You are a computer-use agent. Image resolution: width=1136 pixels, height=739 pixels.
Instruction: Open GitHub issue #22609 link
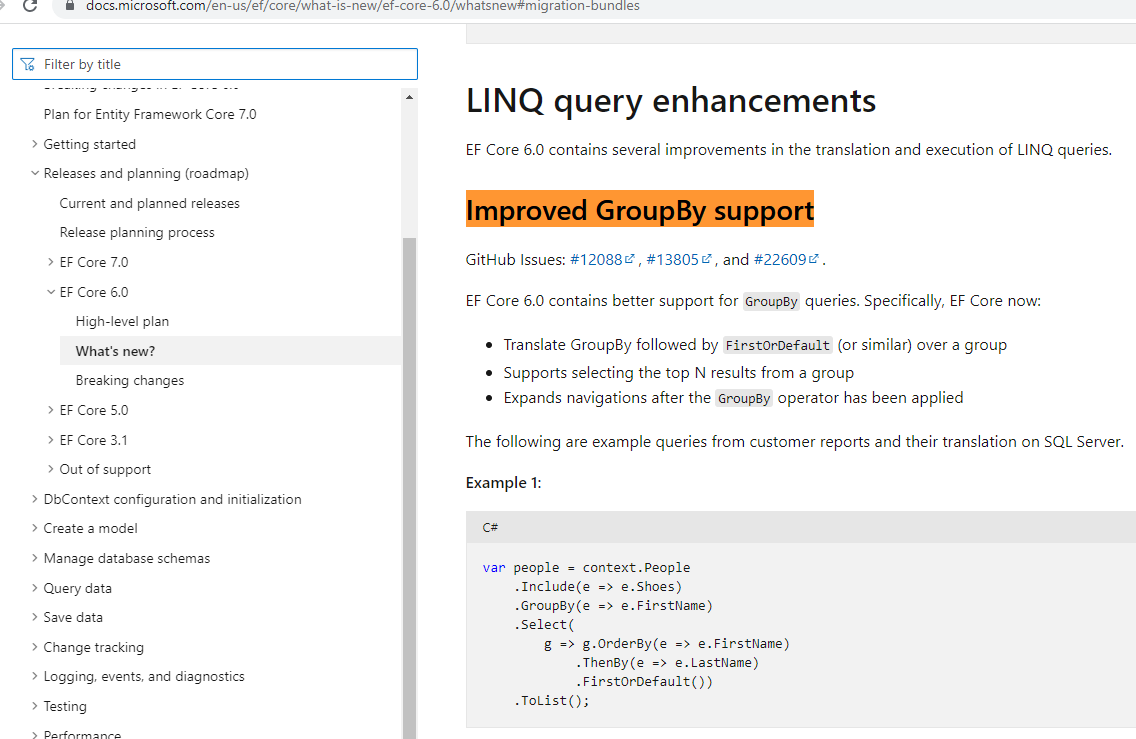(786, 259)
